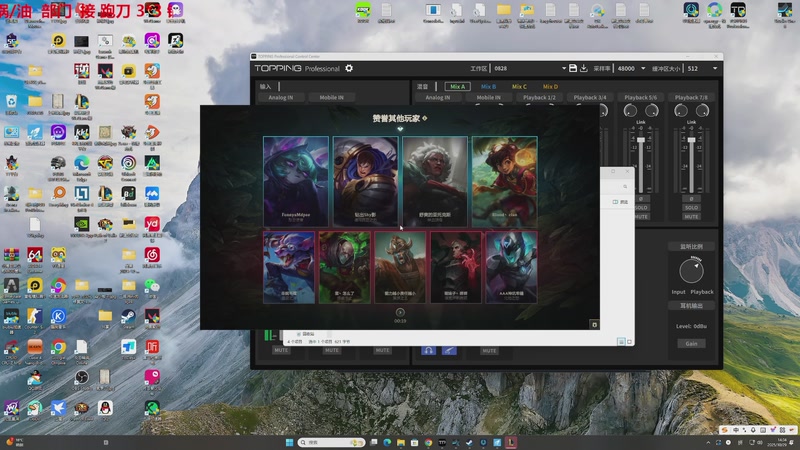The height and width of the screenshot is (450, 800).
Task: Open the Microsoft Edge desktop shortcut
Action: pyautogui.click(x=82, y=166)
